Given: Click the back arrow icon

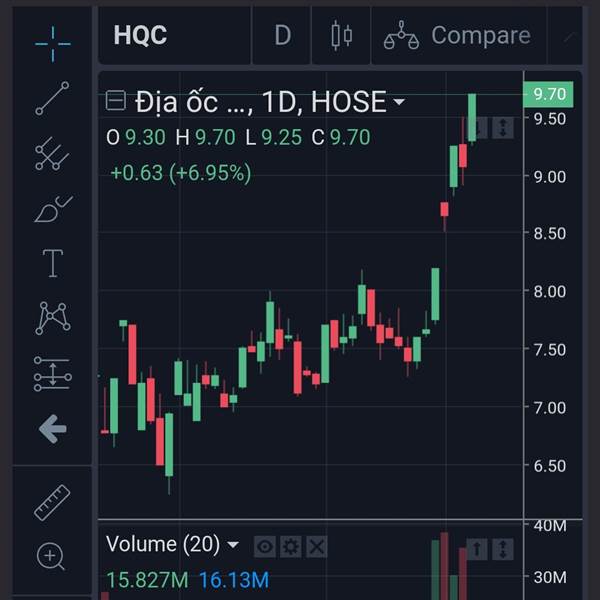Looking at the screenshot, I should (x=53, y=429).
